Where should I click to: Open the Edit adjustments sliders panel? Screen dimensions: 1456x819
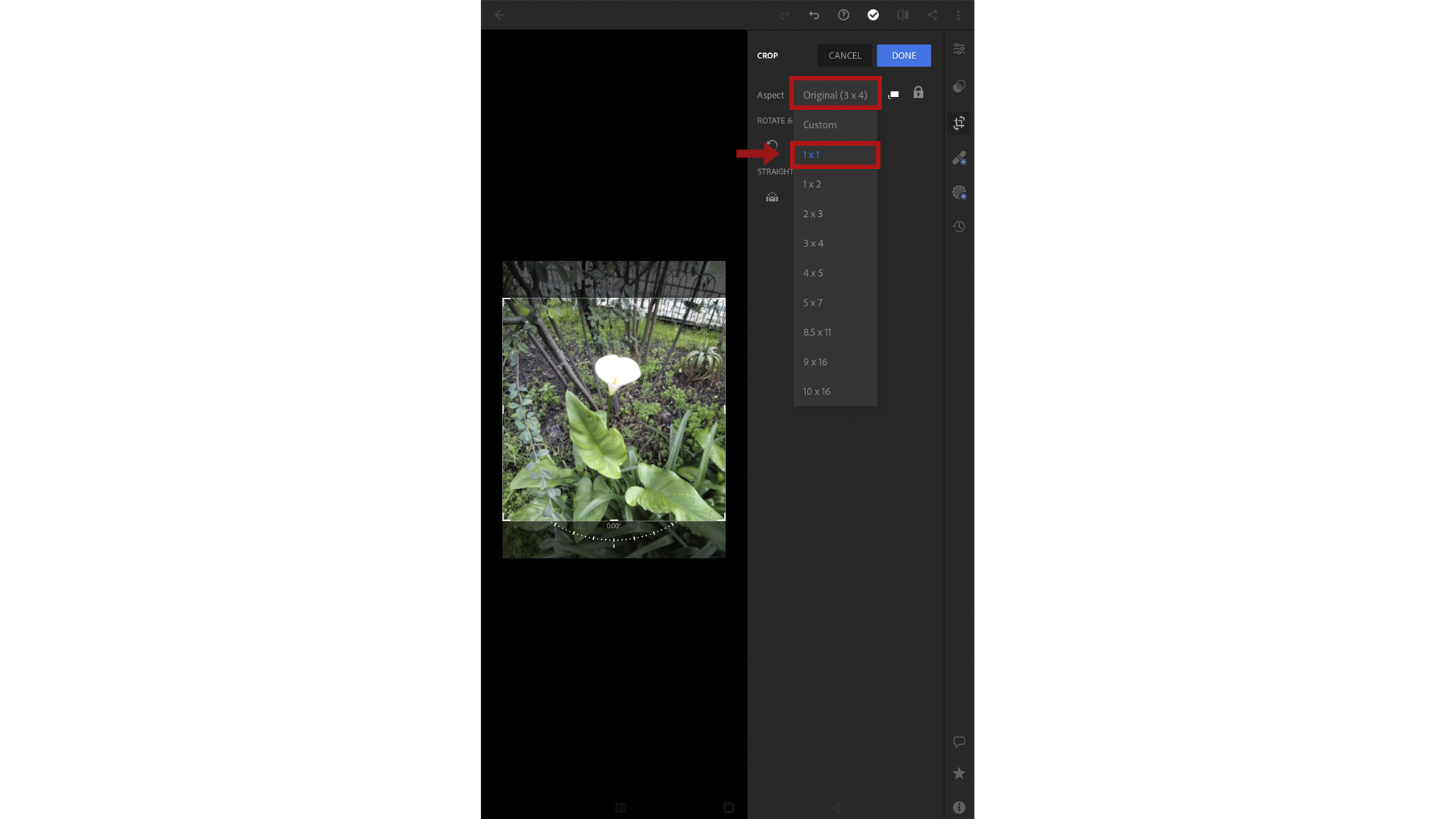pyautogui.click(x=959, y=49)
